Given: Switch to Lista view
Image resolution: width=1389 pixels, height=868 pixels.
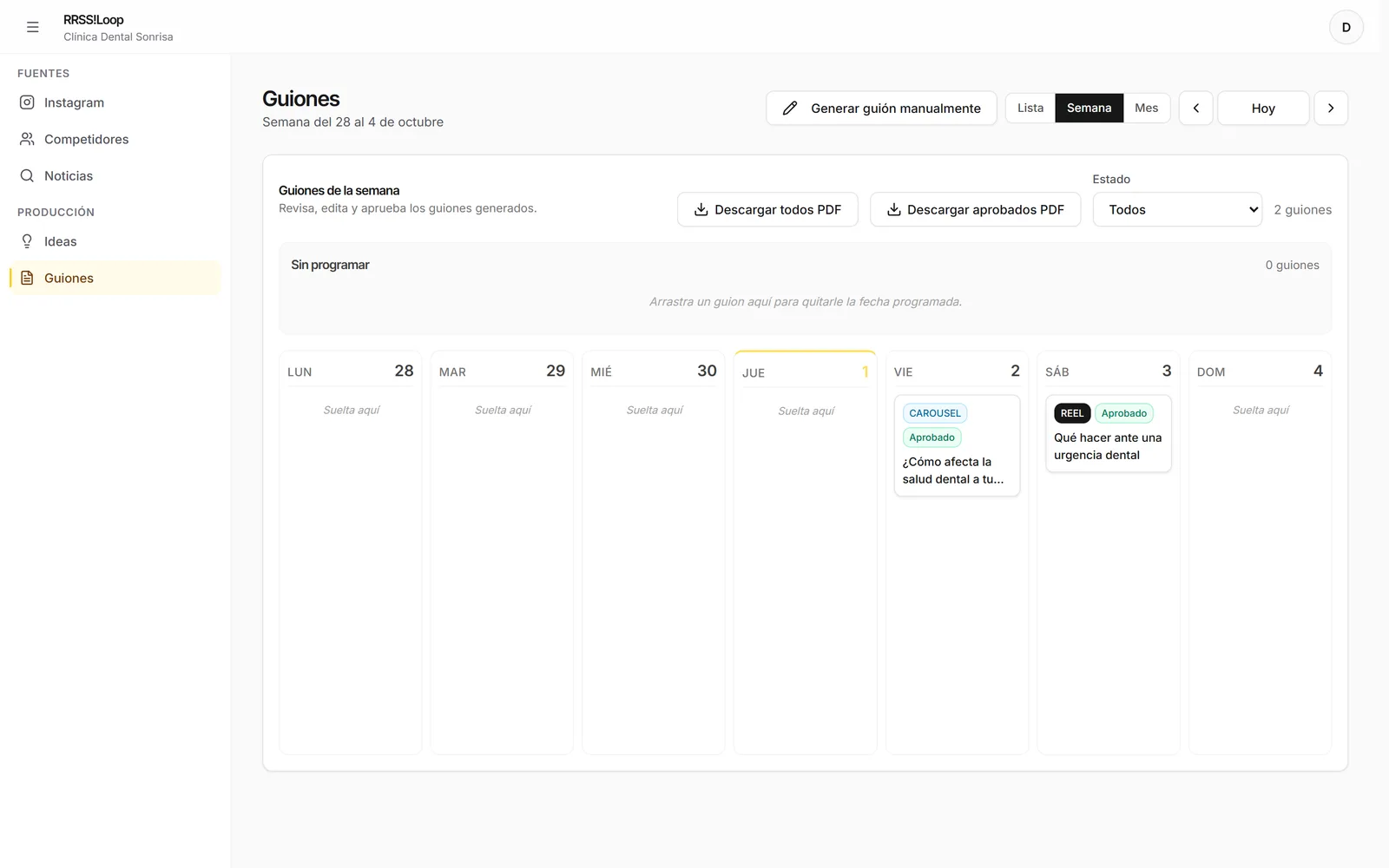Looking at the screenshot, I should pos(1030,108).
